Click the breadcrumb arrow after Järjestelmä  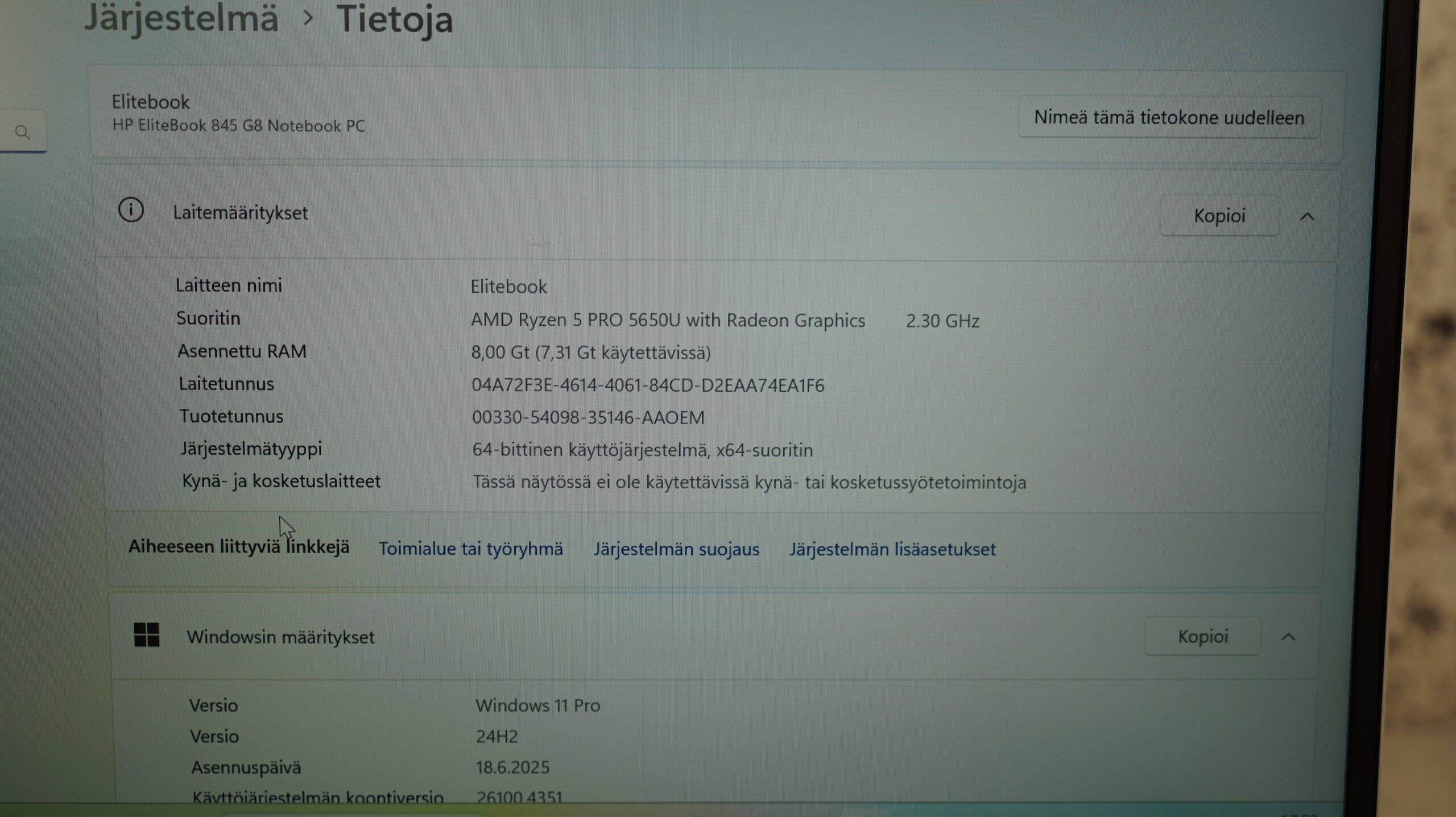click(x=308, y=18)
